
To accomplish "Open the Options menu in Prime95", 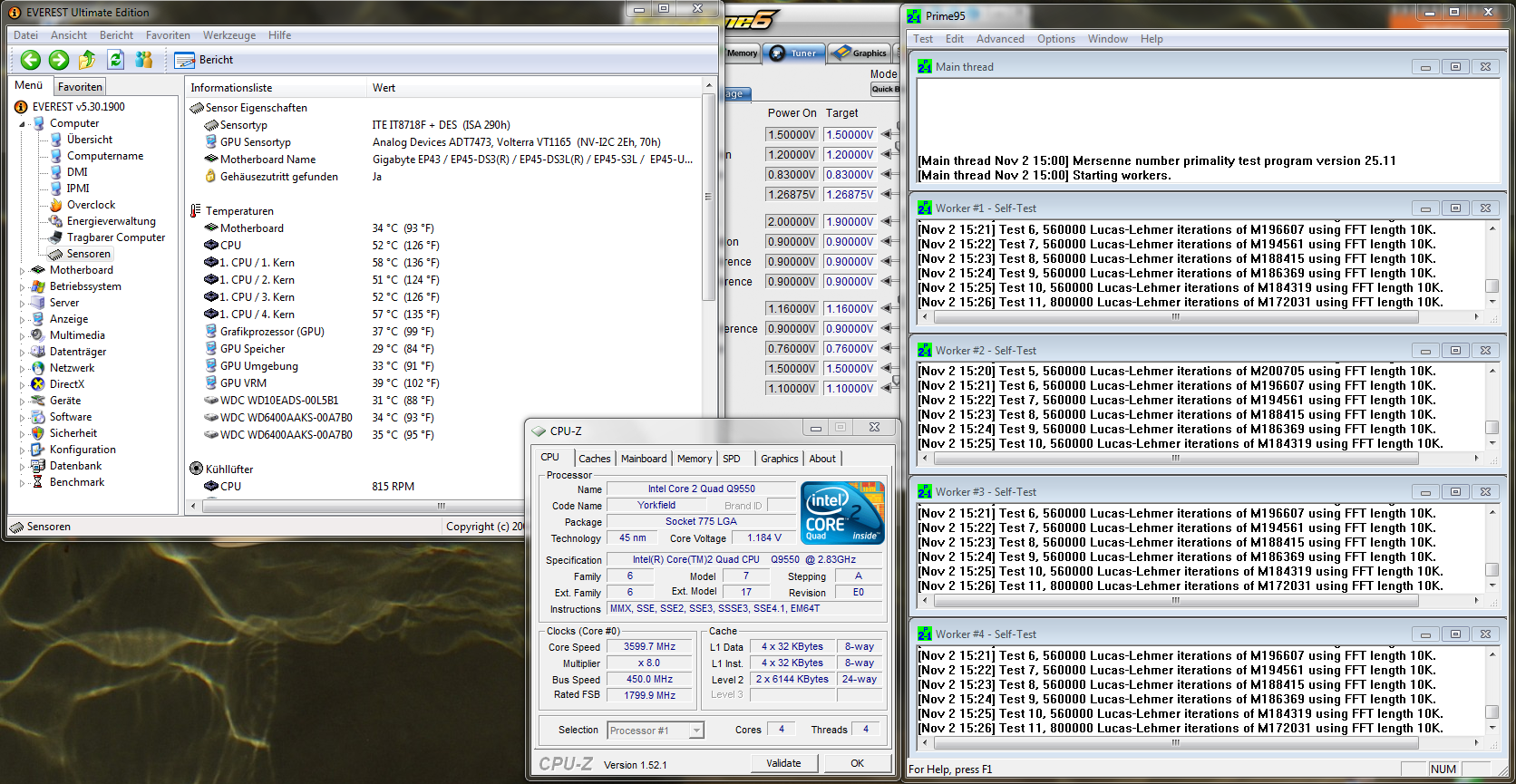I will point(1056,39).
